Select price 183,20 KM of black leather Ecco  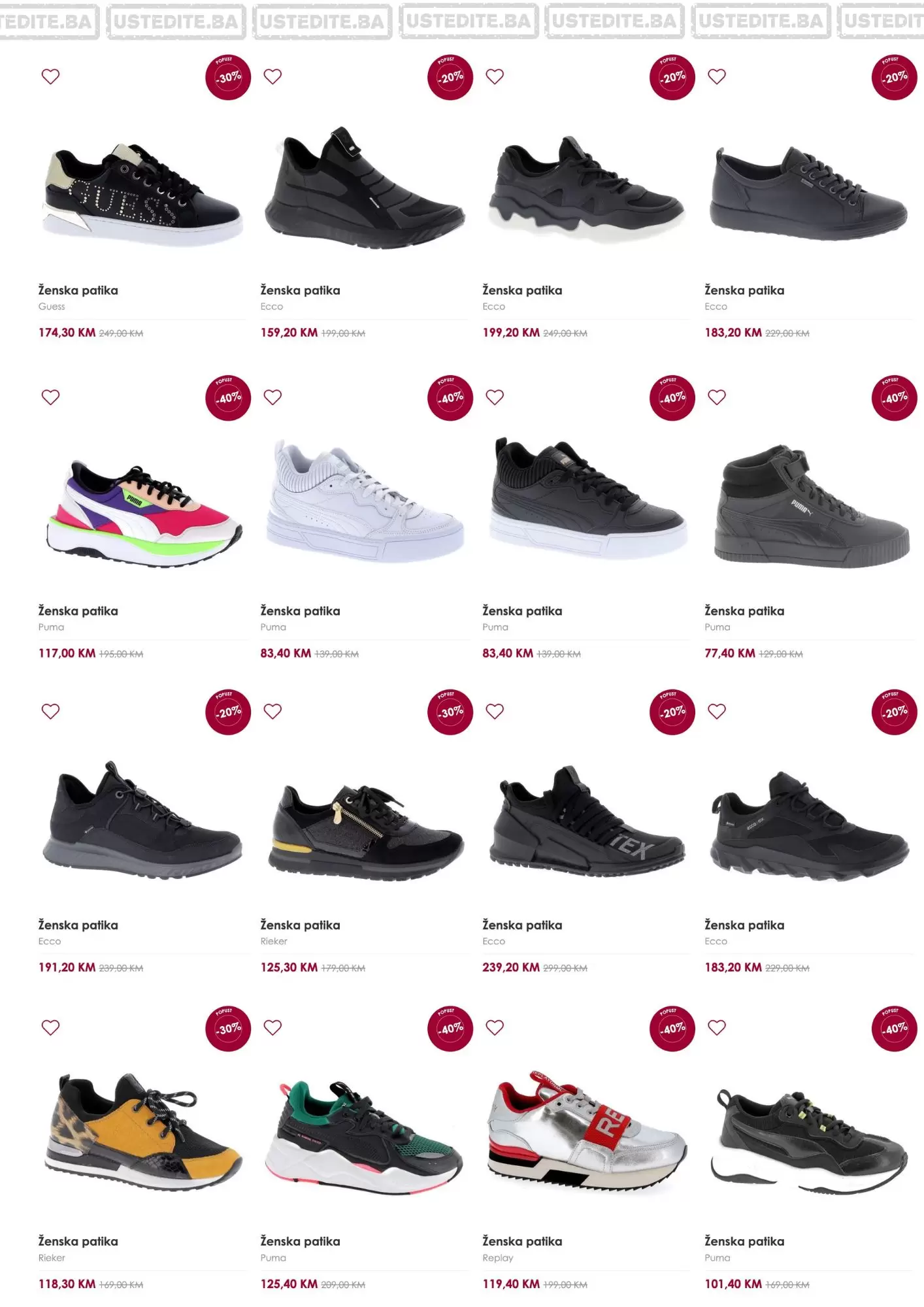pyautogui.click(x=733, y=333)
